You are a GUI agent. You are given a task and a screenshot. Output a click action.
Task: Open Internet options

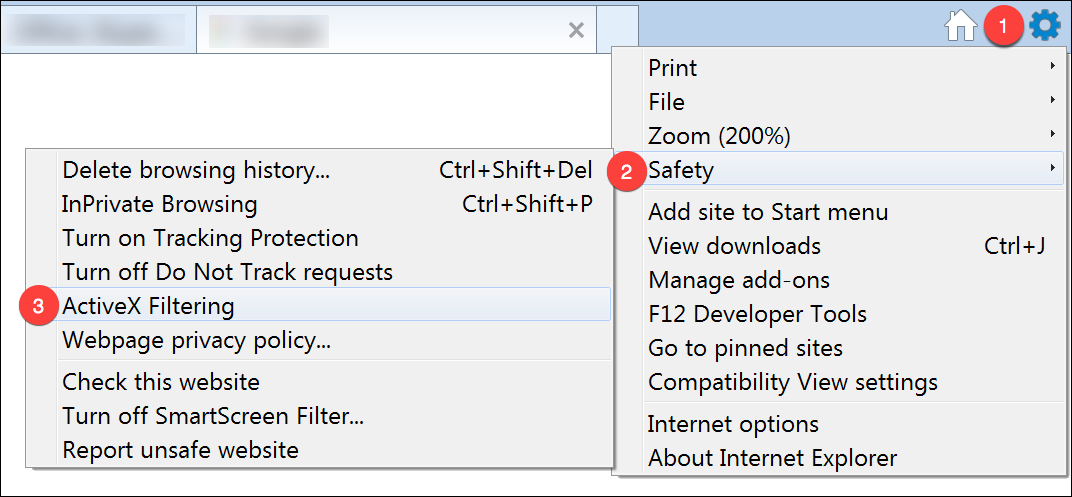pos(733,424)
